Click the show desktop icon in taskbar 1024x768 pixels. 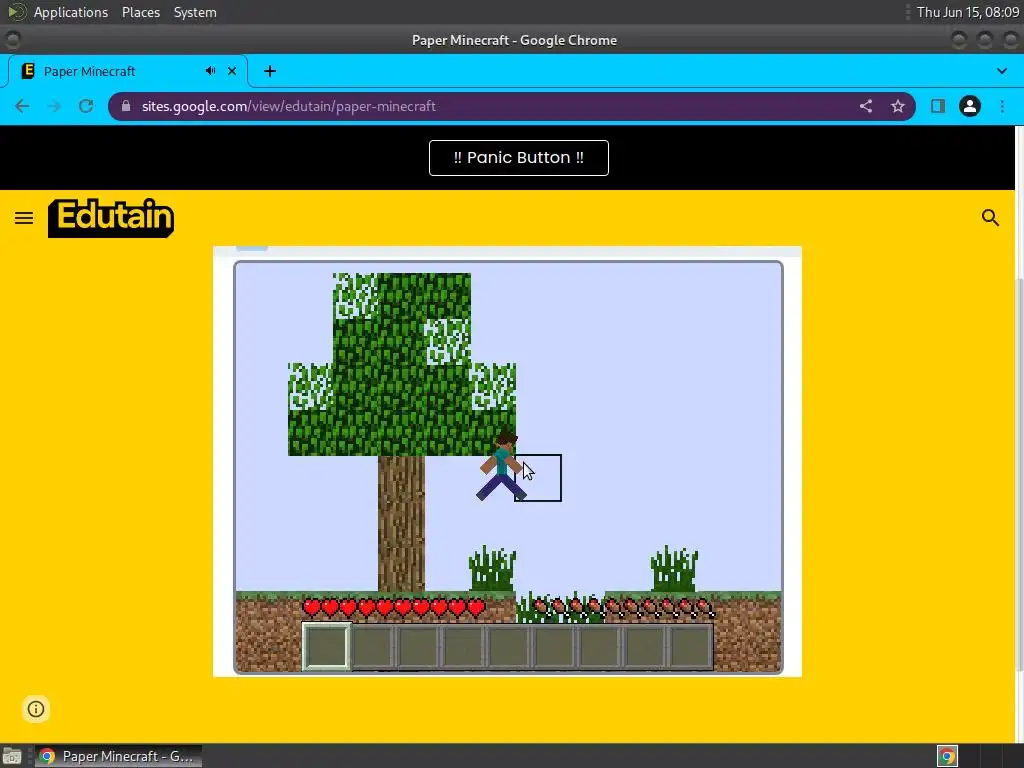(x=12, y=756)
